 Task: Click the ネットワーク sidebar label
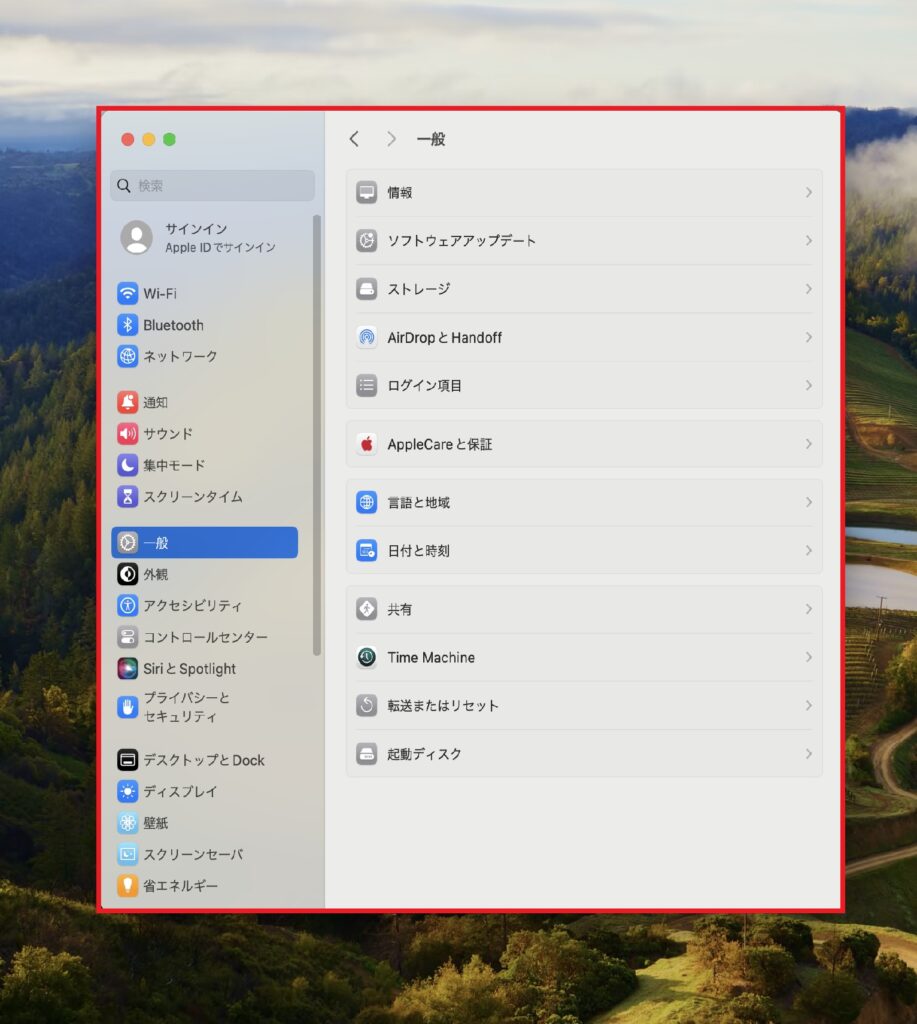[180, 356]
